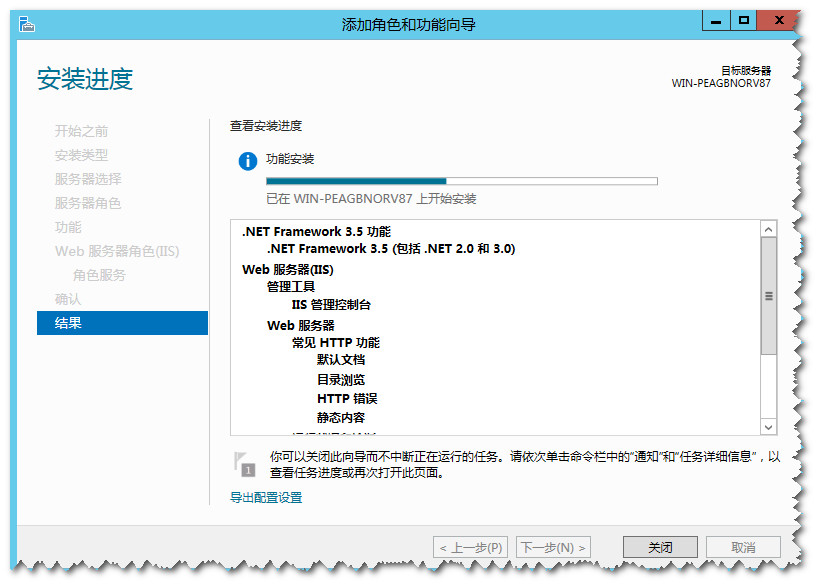Click the 已在 WIN-PEAGBNORV87 上开始安装 status text
This screenshot has width=821, height=588.
click(x=371, y=199)
